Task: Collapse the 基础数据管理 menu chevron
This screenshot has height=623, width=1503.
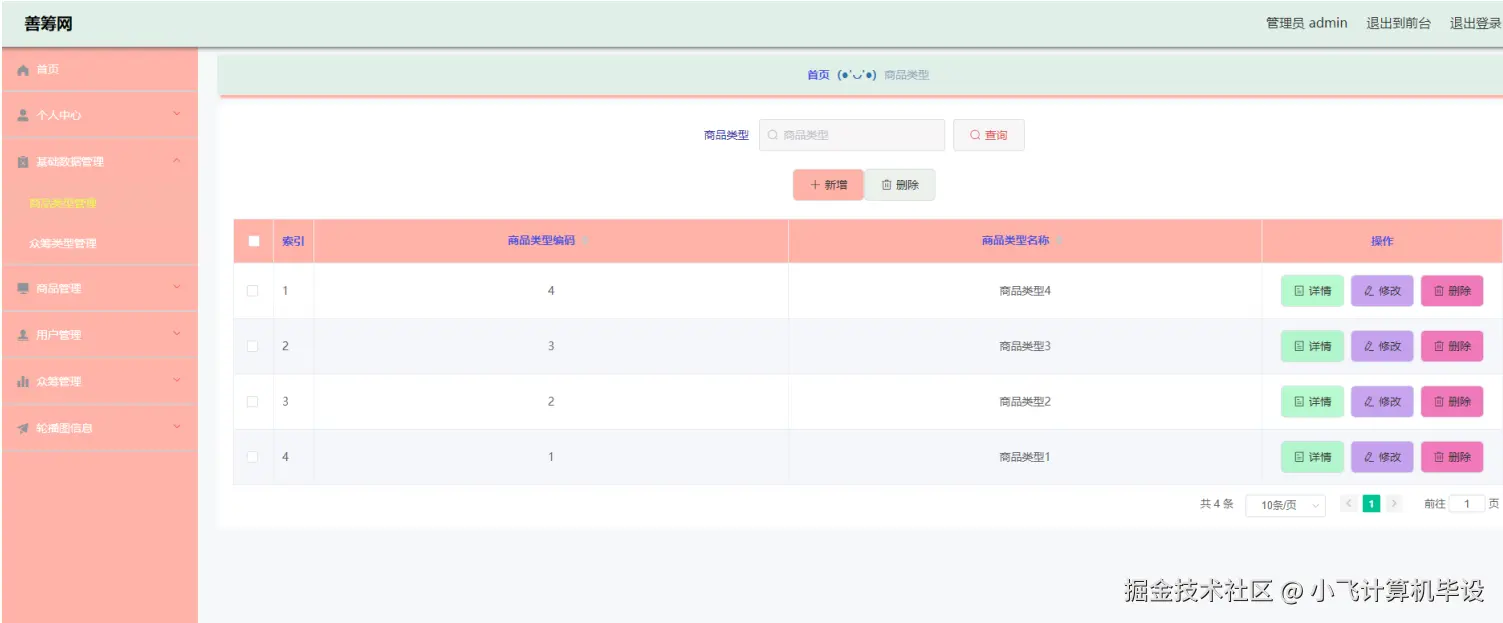Action: 177,161
